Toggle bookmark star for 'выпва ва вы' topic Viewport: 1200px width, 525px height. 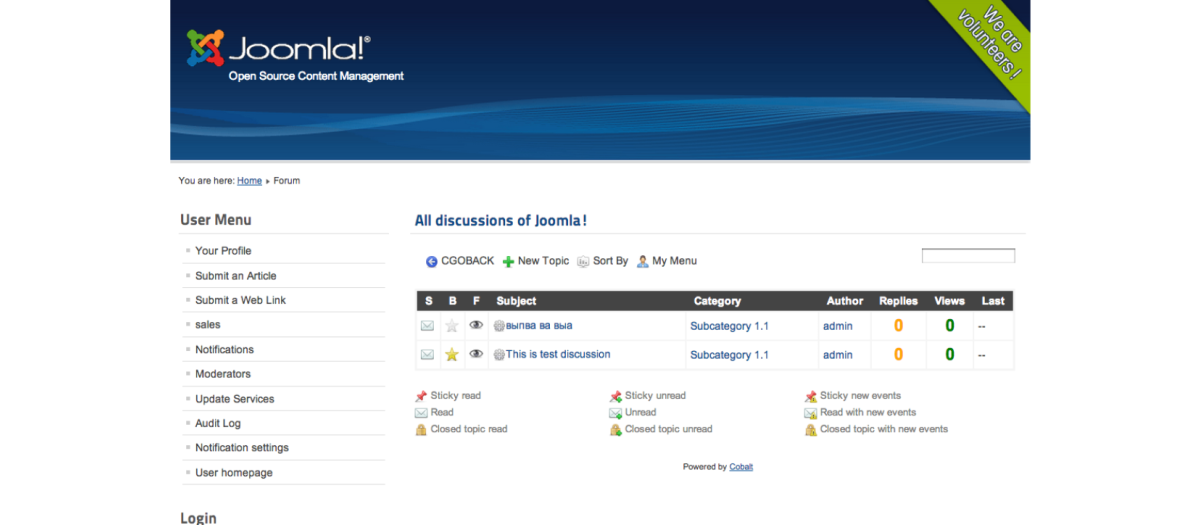tap(452, 326)
